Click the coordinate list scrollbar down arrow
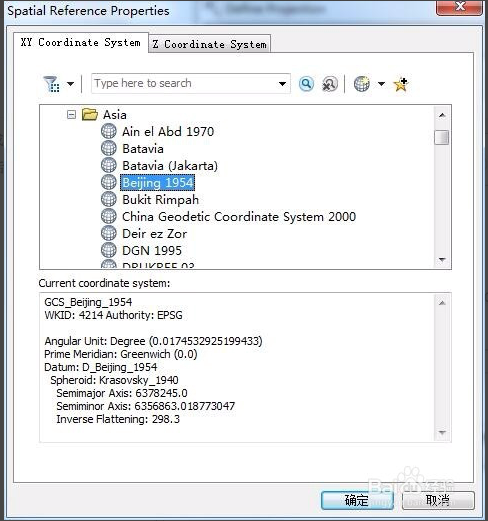The image size is (488, 521). pyautogui.click(x=442, y=259)
